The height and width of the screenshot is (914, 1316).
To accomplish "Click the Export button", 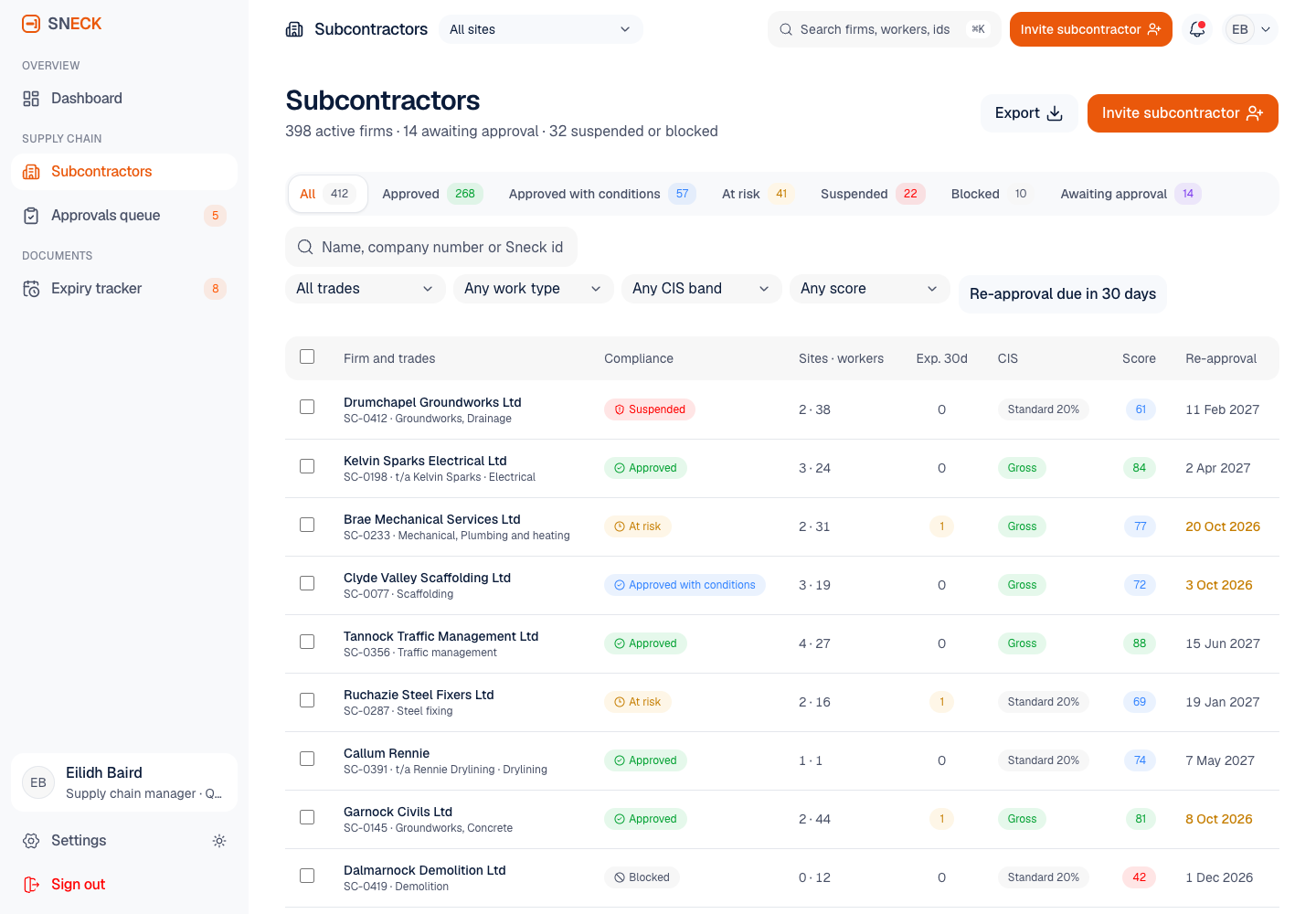I will [1029, 113].
